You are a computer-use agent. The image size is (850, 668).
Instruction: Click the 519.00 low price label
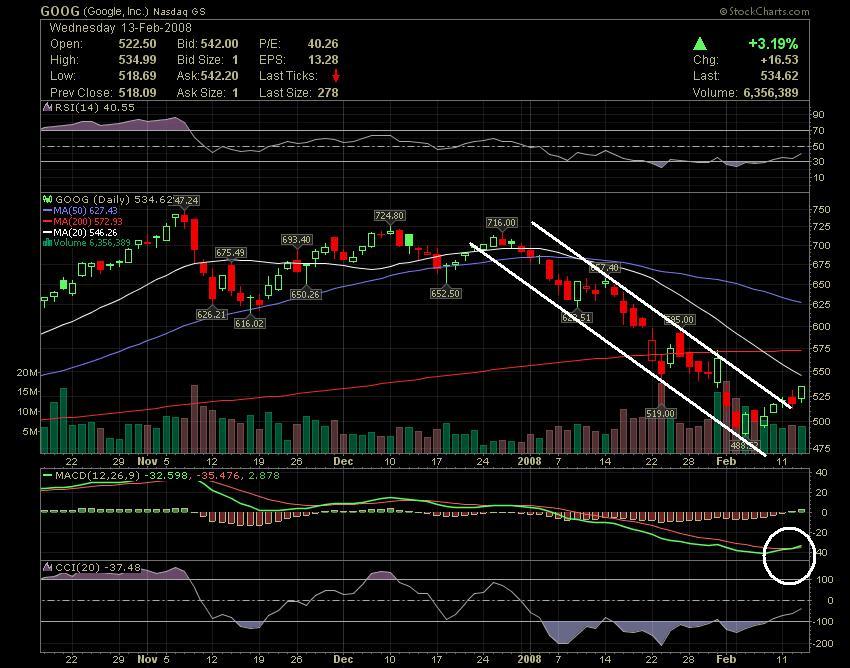[660, 413]
